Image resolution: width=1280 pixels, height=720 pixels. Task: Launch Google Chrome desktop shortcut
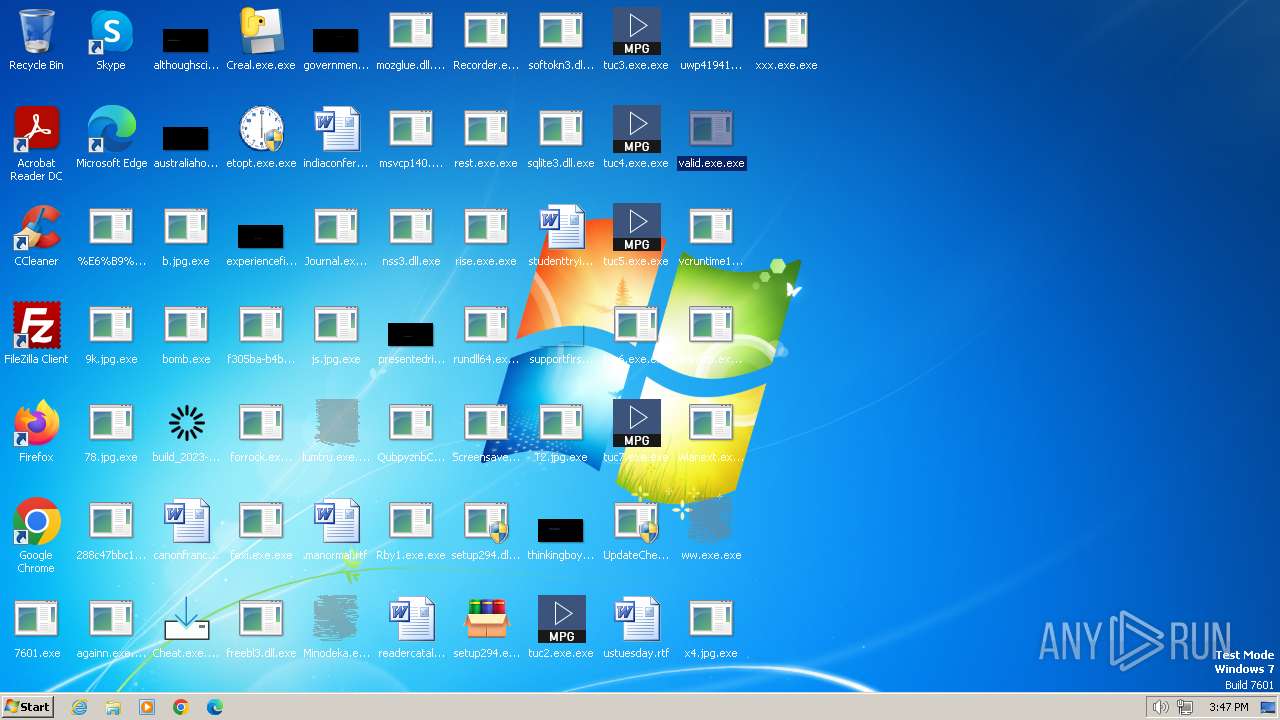click(x=36, y=521)
